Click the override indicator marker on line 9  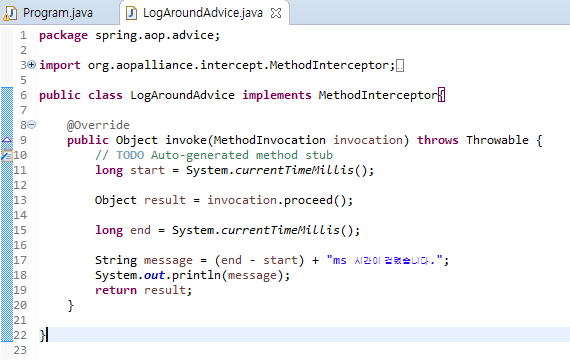(7, 140)
